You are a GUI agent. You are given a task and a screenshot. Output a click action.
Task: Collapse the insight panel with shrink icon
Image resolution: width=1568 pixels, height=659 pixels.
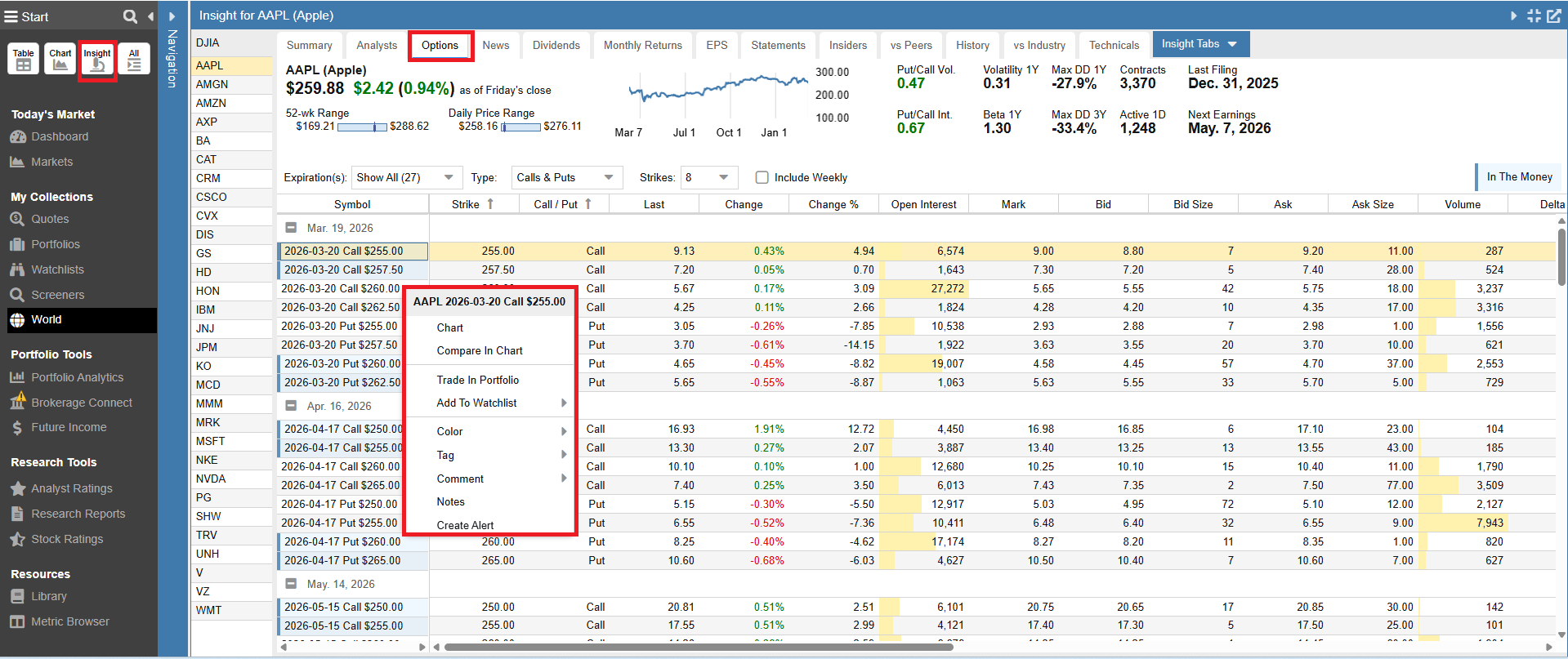coord(1534,16)
